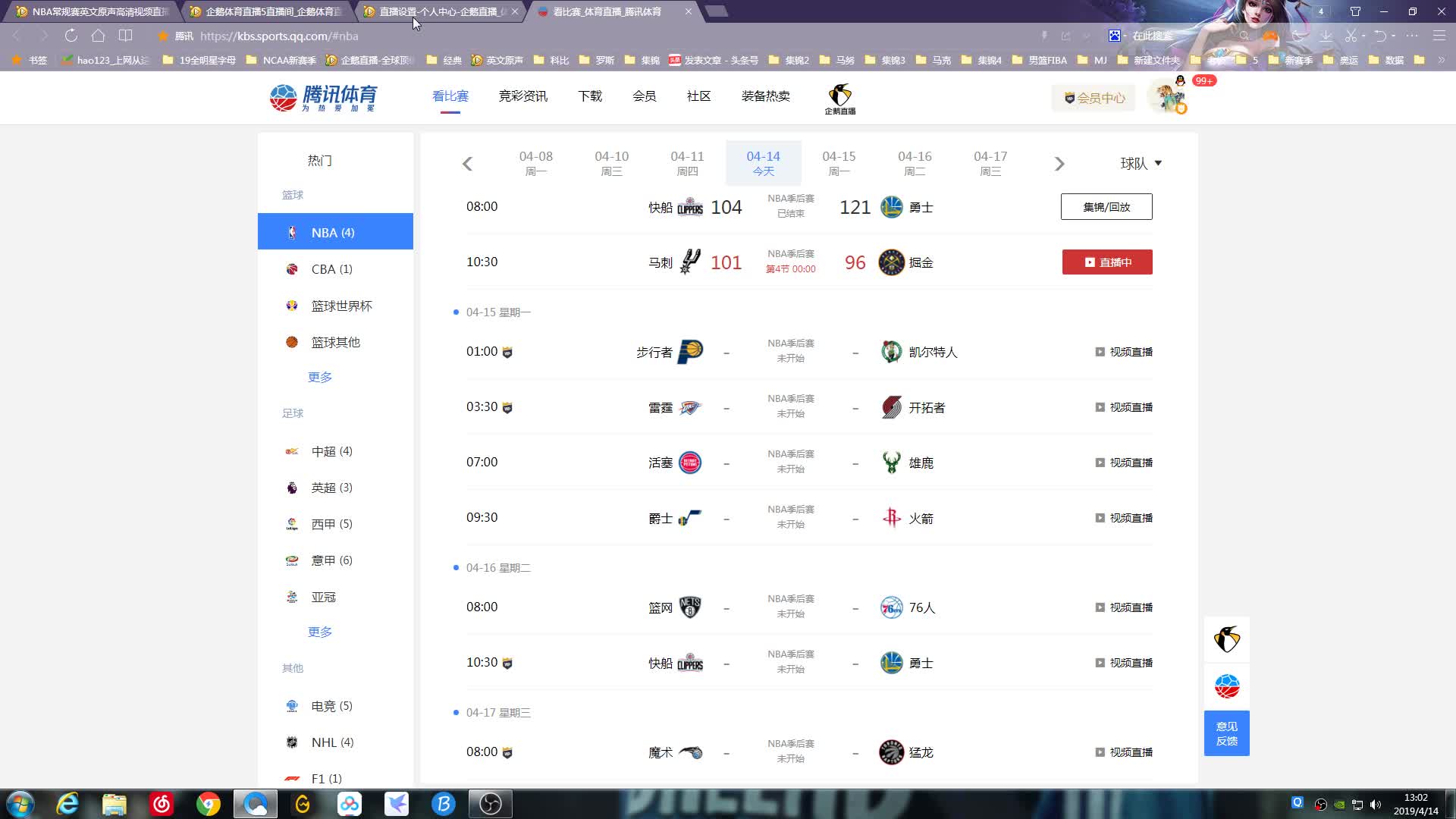The image size is (1456, 819).
Task: Open 视频直播 for Pacers vs Celtics
Action: [1123, 352]
